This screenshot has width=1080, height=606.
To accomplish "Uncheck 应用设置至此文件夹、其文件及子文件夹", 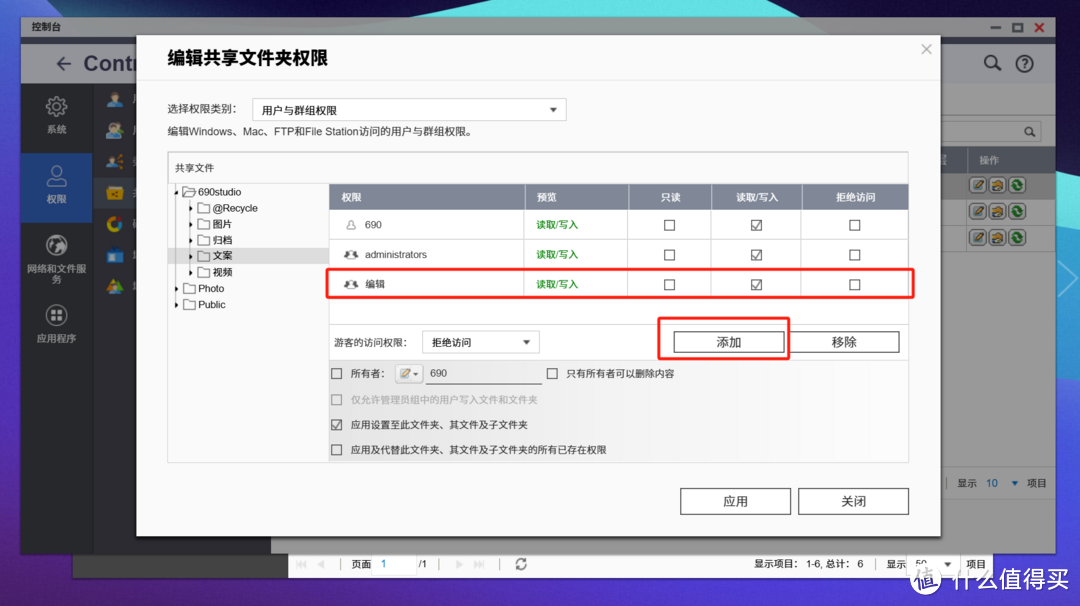I will (337, 423).
